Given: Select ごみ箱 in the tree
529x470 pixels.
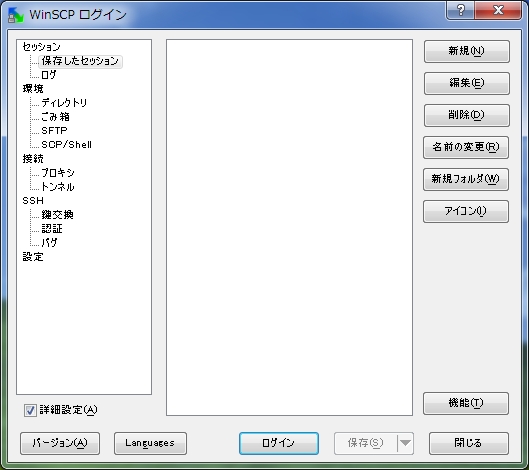Looking at the screenshot, I should tap(55, 117).
